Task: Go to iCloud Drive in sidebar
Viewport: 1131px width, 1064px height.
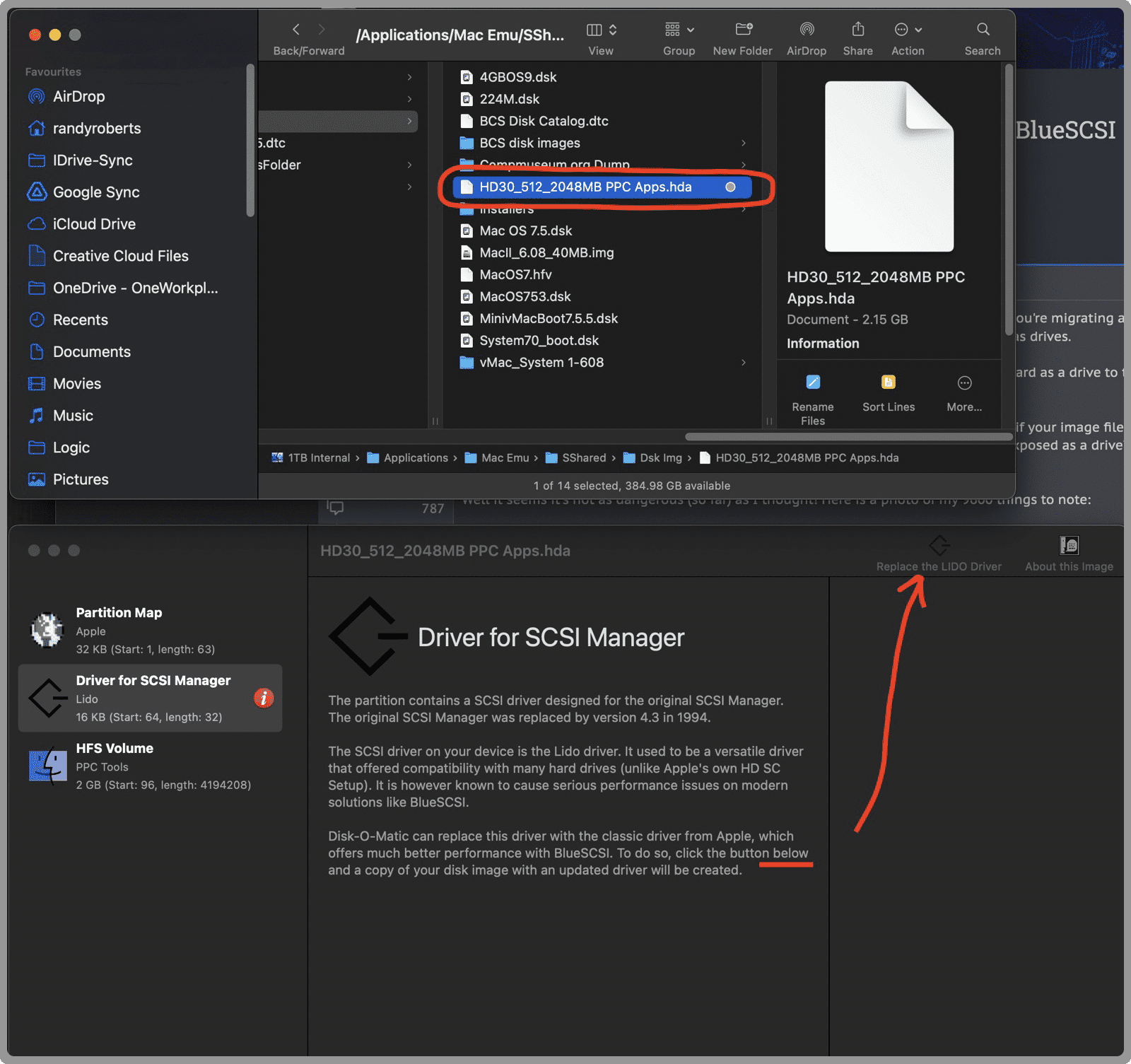Action: tap(94, 224)
